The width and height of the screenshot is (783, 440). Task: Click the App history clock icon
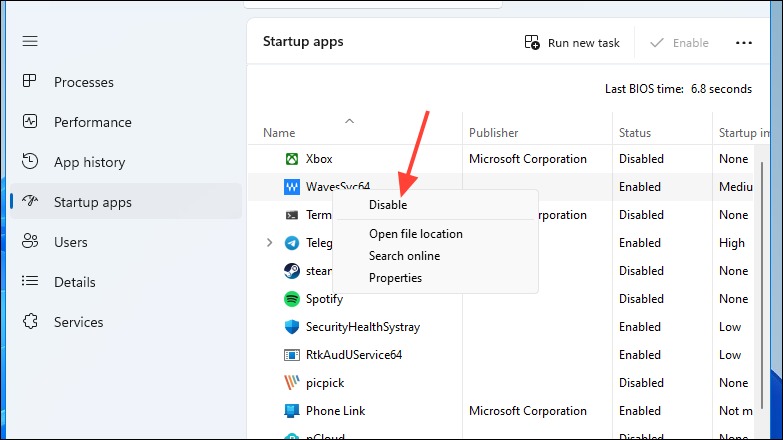click(30, 161)
